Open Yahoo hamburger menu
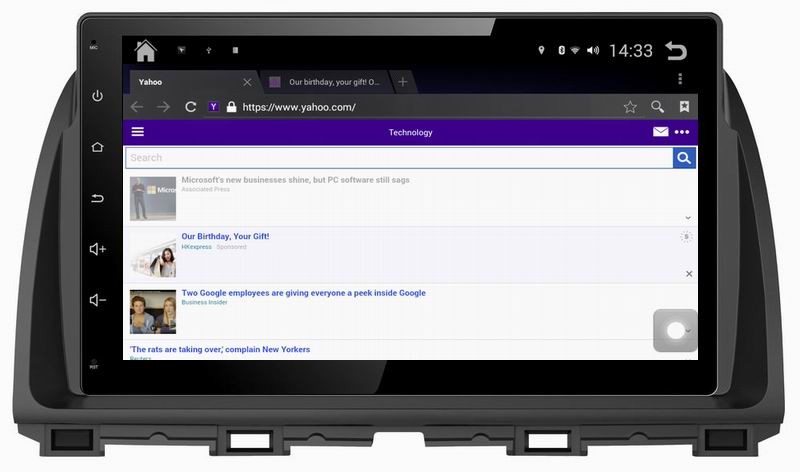Screen dimensions: 800x472 coord(138,132)
